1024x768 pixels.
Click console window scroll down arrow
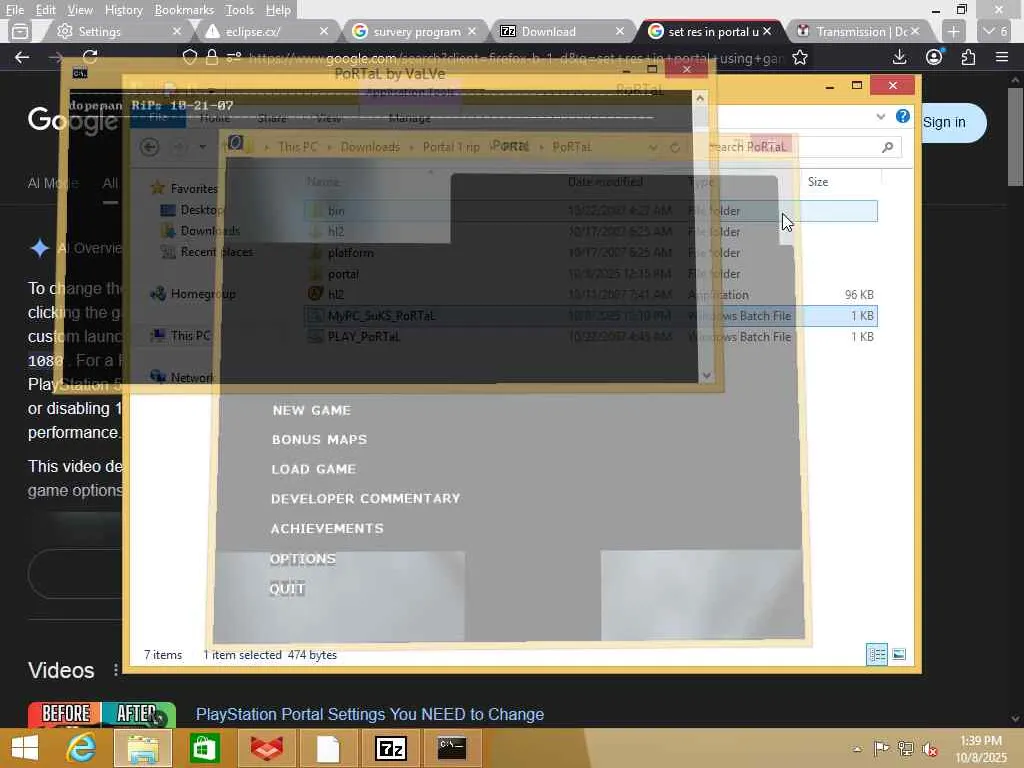point(706,376)
